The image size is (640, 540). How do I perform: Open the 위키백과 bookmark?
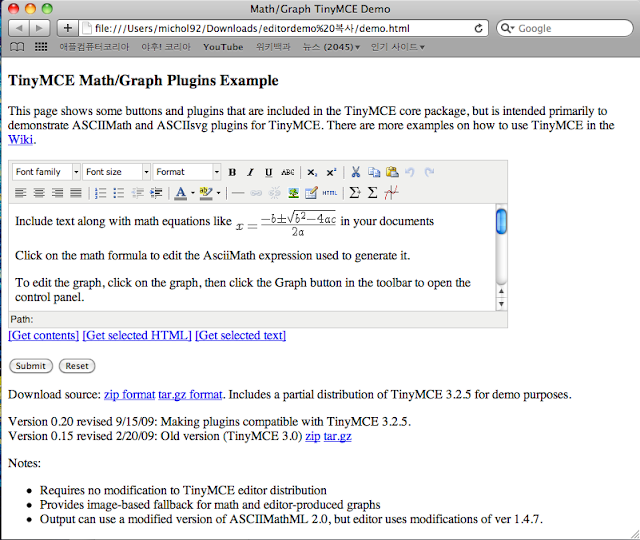coord(273,47)
